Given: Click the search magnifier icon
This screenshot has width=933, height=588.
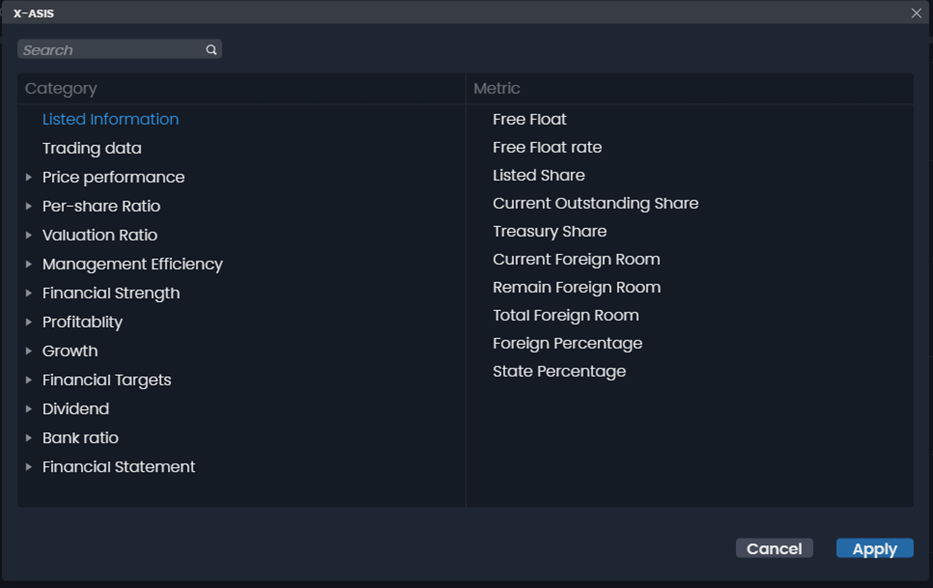Looking at the screenshot, I should click(211, 50).
